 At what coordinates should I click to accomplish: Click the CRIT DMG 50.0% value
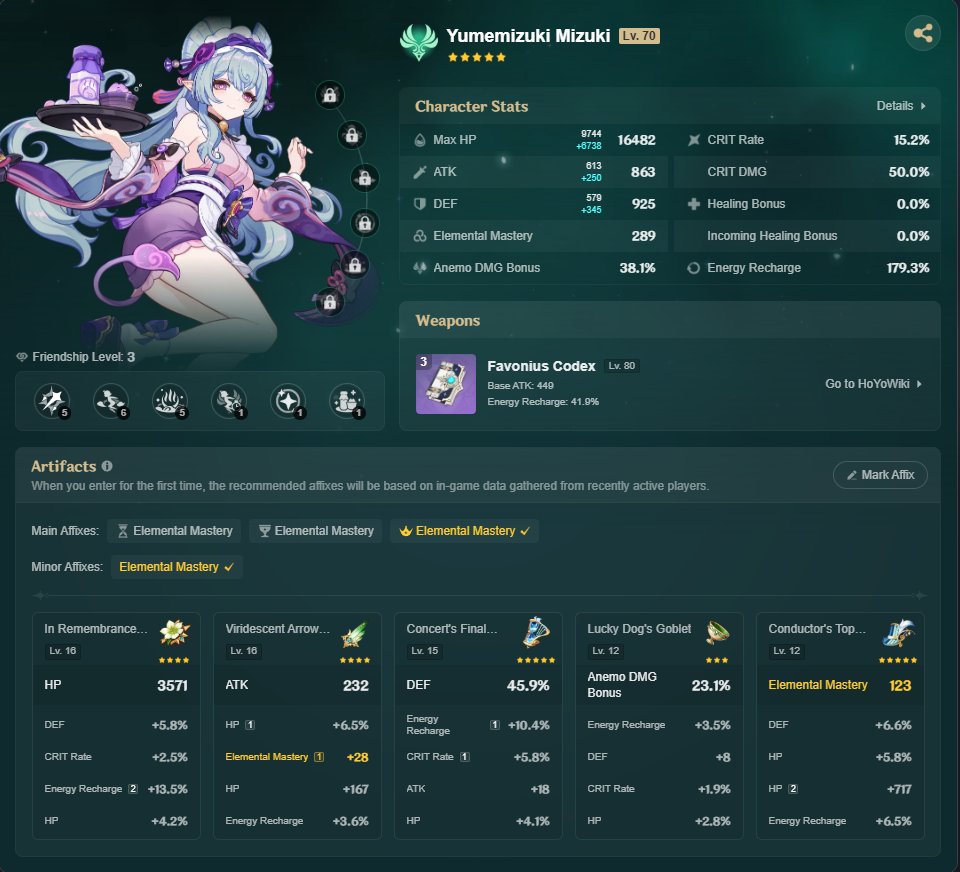coord(909,172)
